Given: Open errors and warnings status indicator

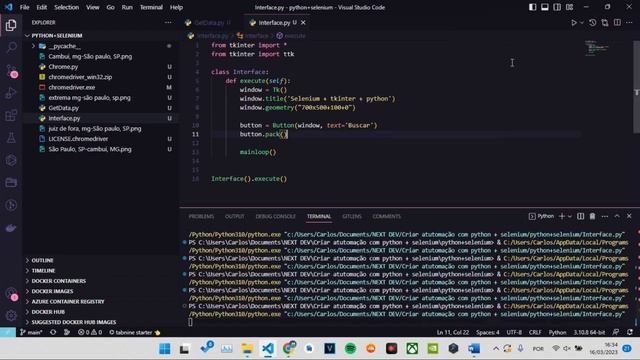Looking at the screenshot, I should click(90, 332).
